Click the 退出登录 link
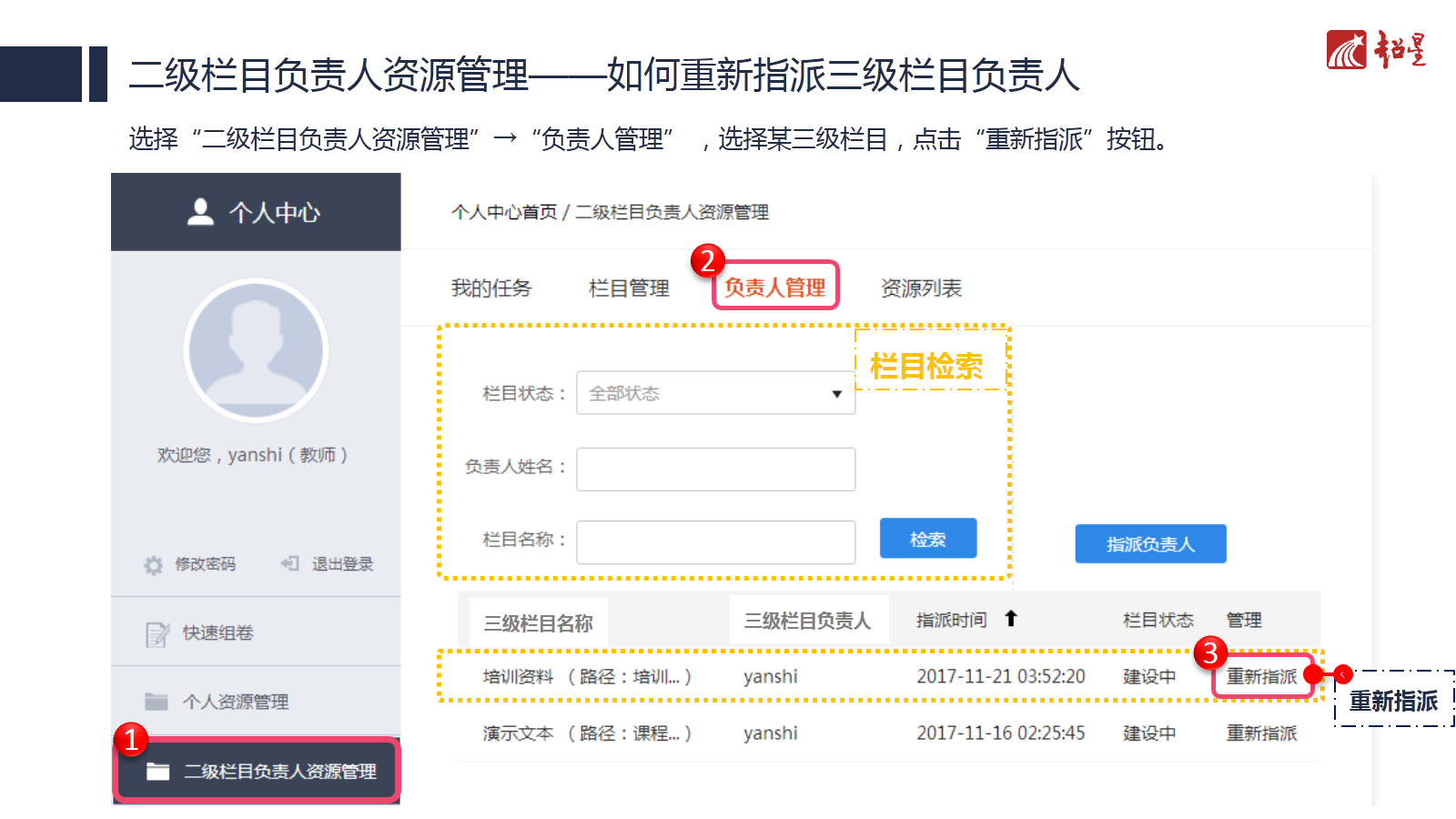The width and height of the screenshot is (1456, 819). click(342, 564)
